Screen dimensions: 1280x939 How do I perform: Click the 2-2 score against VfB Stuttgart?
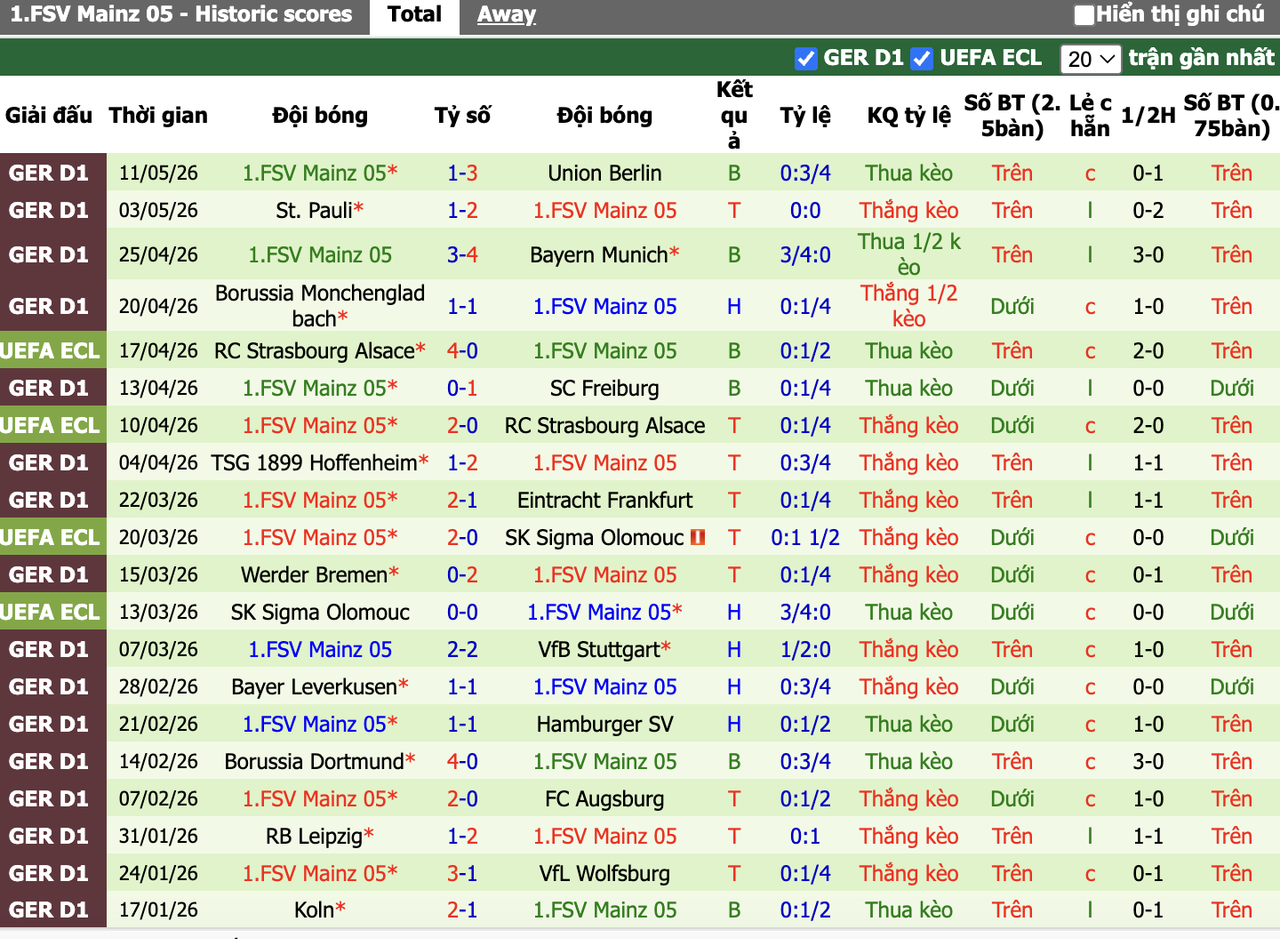click(x=462, y=650)
